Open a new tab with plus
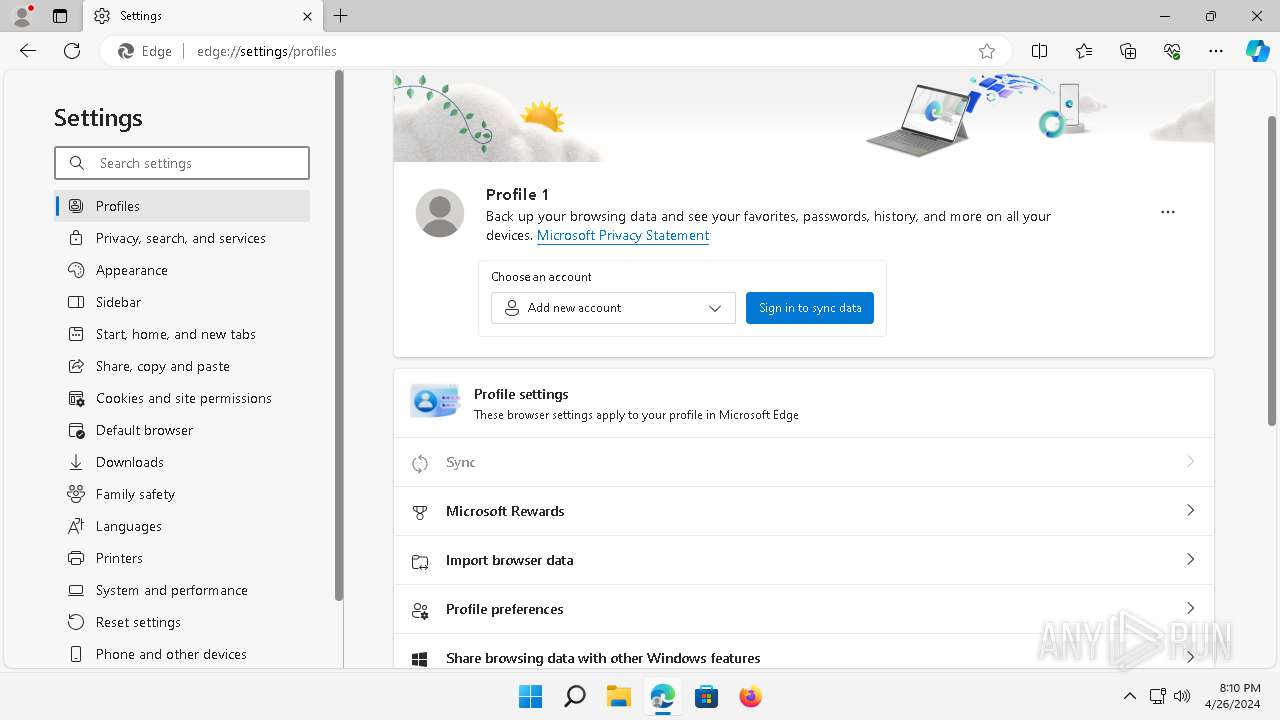The image size is (1280, 720). coord(341,16)
